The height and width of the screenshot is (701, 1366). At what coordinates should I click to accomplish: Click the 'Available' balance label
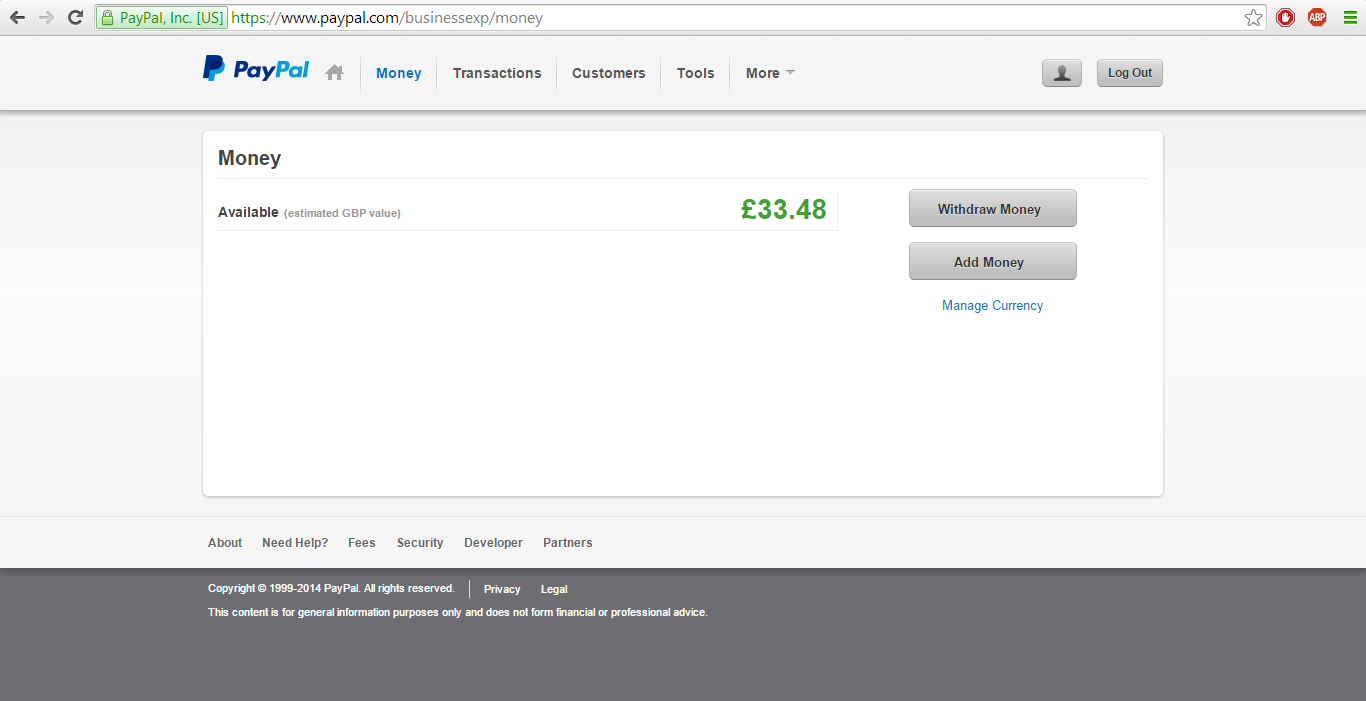[248, 212]
